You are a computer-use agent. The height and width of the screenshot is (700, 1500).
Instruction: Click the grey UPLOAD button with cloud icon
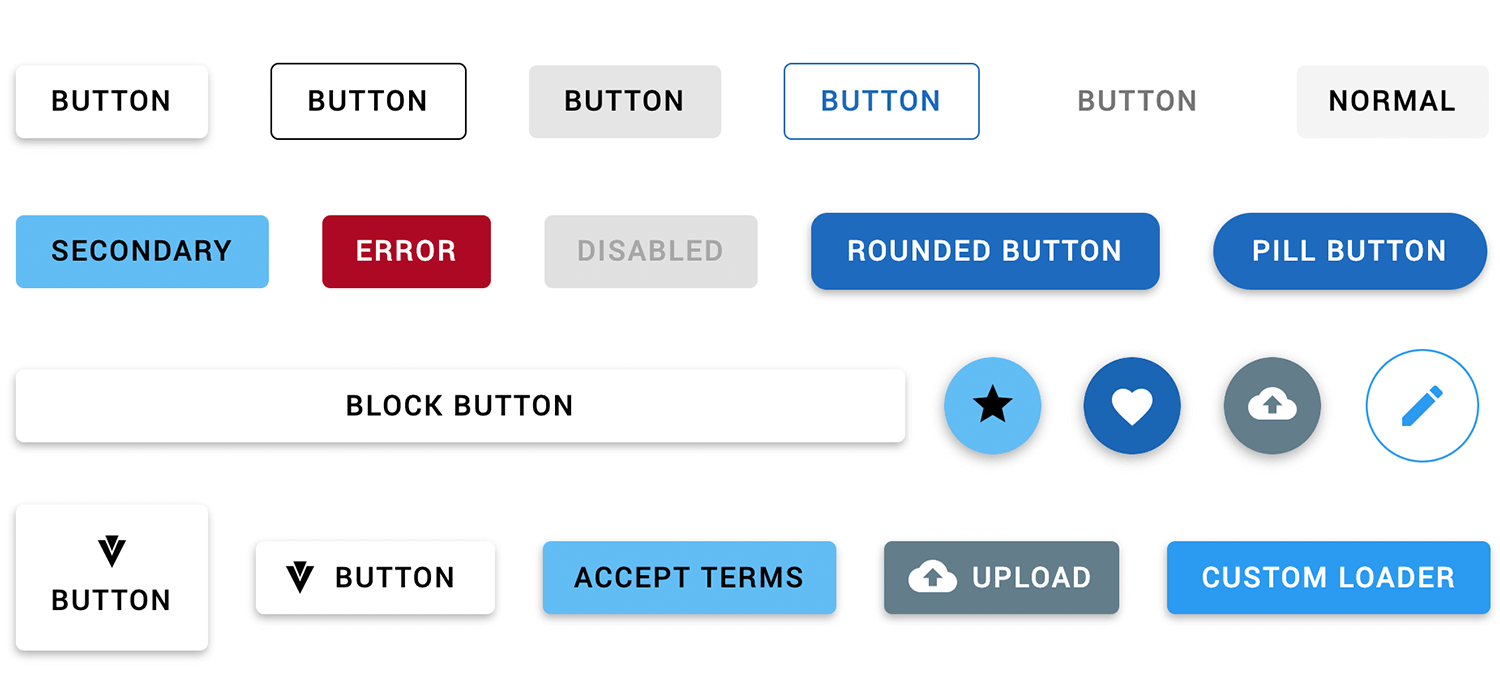[1001, 577]
